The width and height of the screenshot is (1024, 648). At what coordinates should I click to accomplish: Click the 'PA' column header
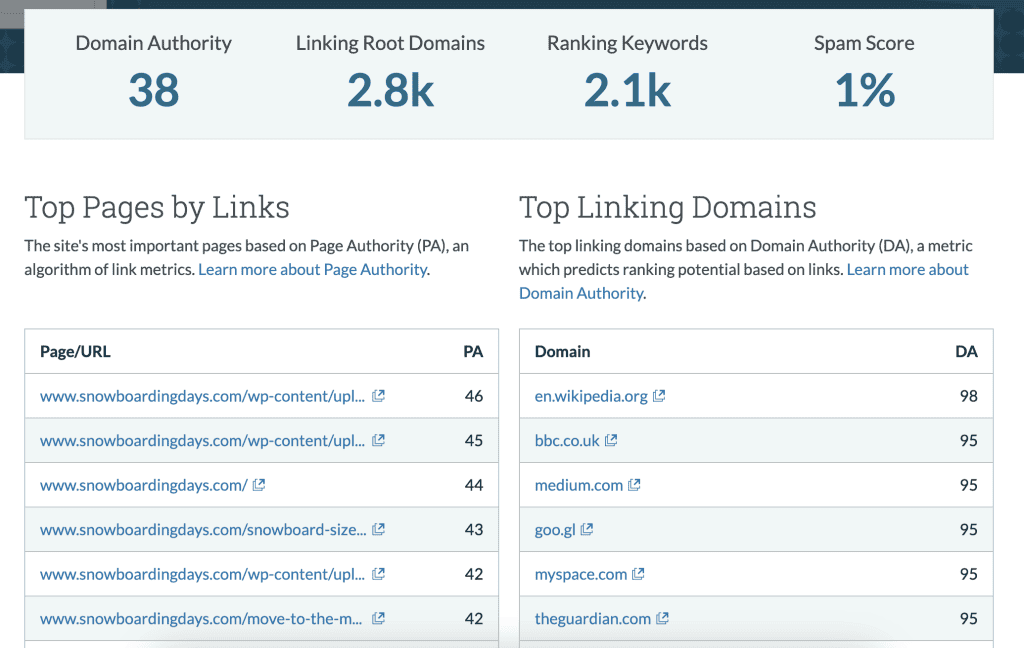click(x=473, y=351)
